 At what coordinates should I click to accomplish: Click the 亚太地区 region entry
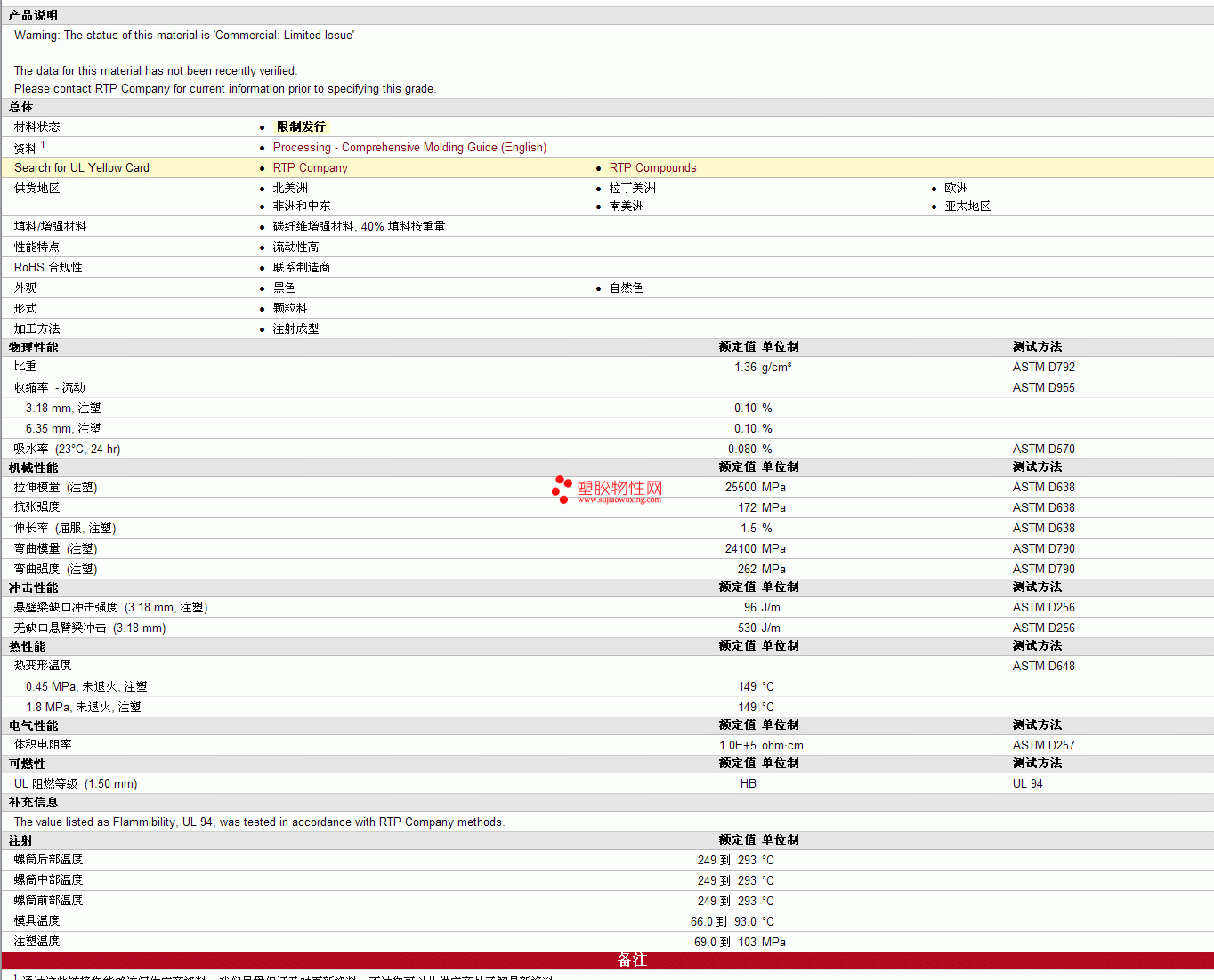pyautogui.click(x=967, y=207)
